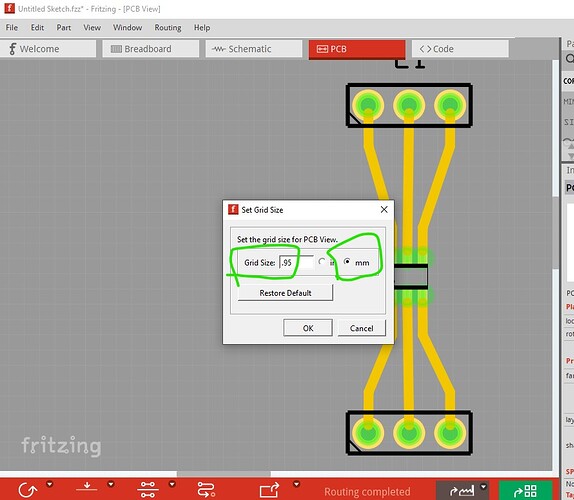This screenshot has width=574, height=500.
Task: Open the Part menu
Action: [64, 27]
